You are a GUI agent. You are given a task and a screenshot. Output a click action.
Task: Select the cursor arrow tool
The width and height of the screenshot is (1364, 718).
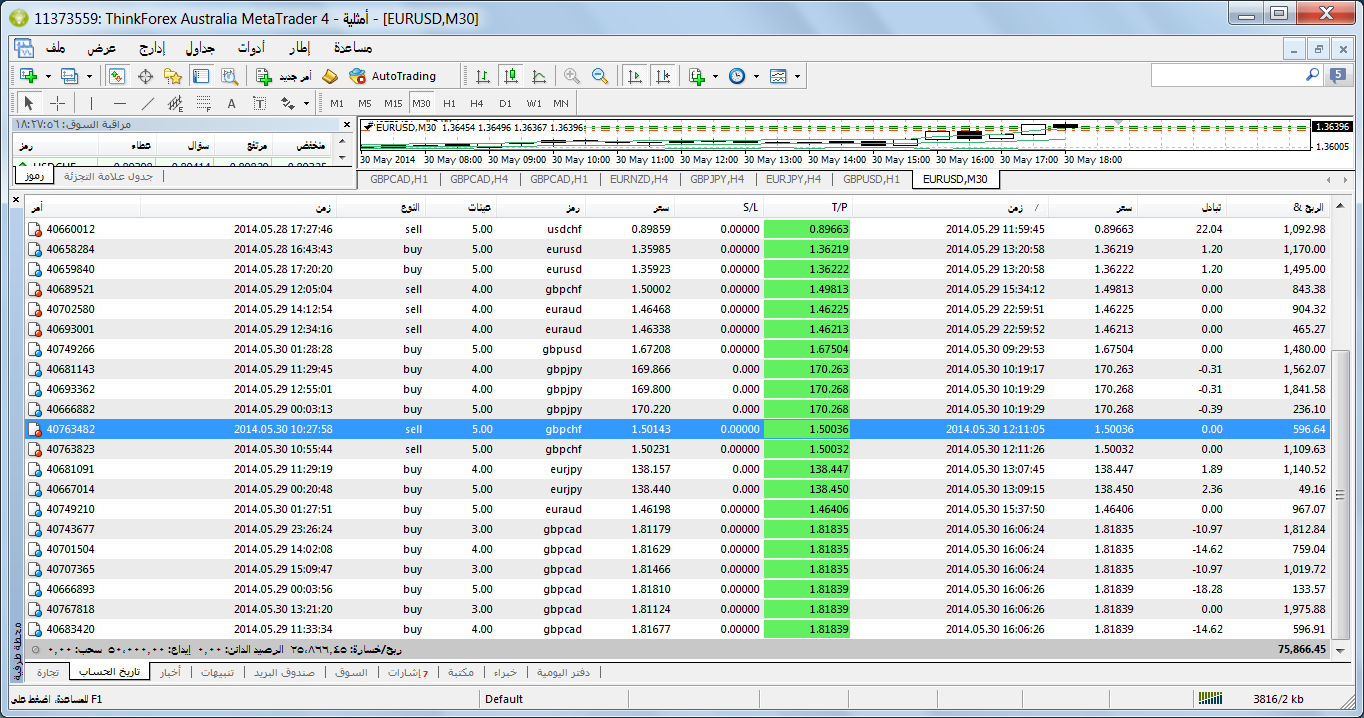pos(29,103)
